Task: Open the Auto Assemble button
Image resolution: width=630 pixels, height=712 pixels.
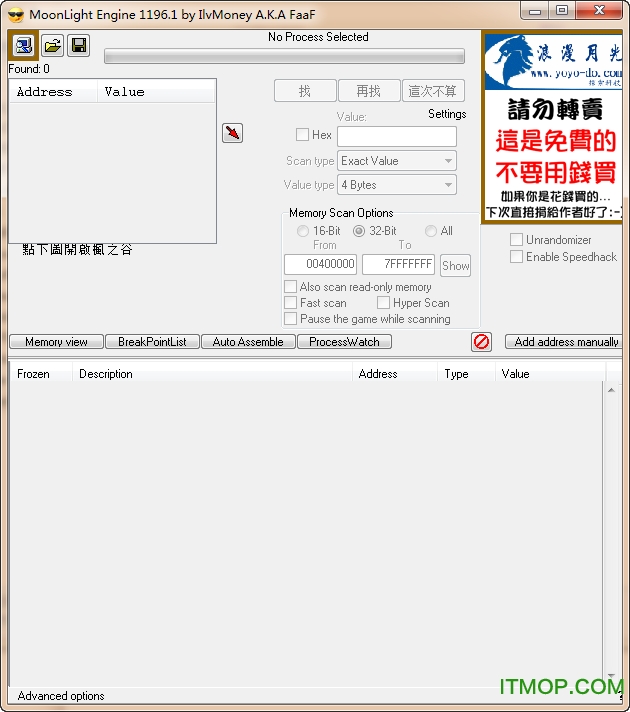Action: (x=248, y=342)
